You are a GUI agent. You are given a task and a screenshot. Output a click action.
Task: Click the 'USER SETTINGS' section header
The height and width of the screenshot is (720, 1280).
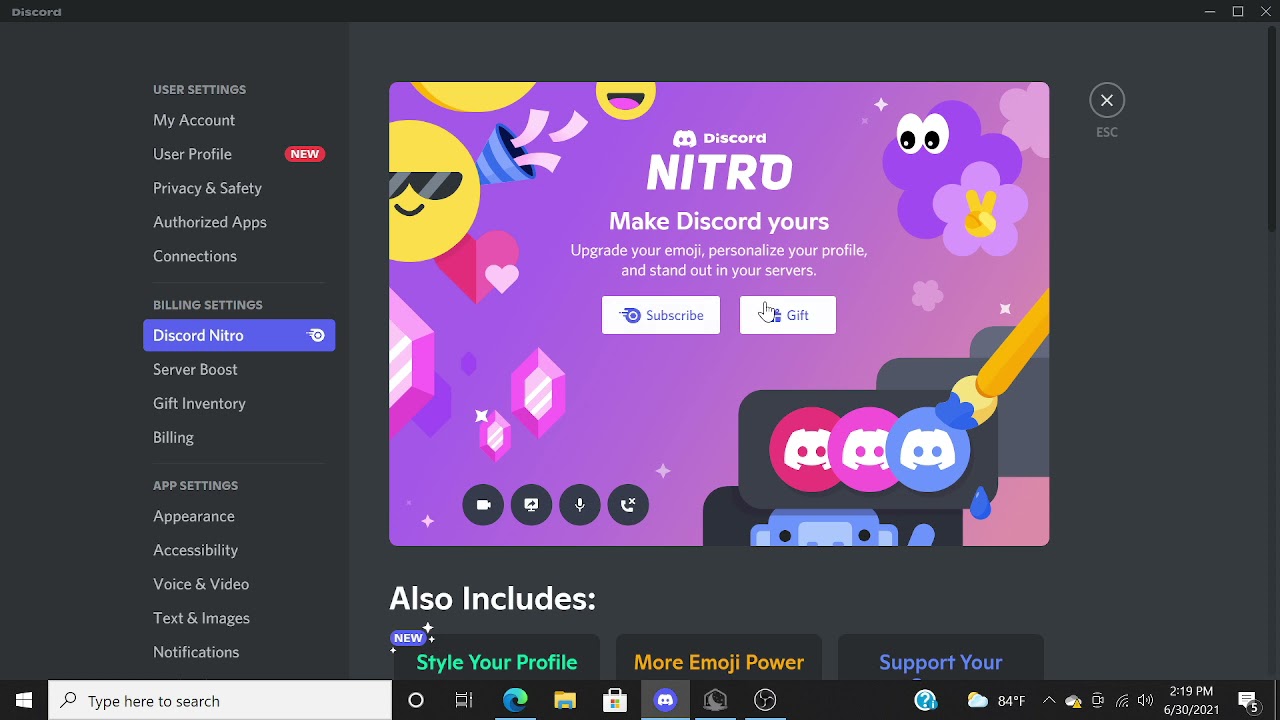pos(199,89)
